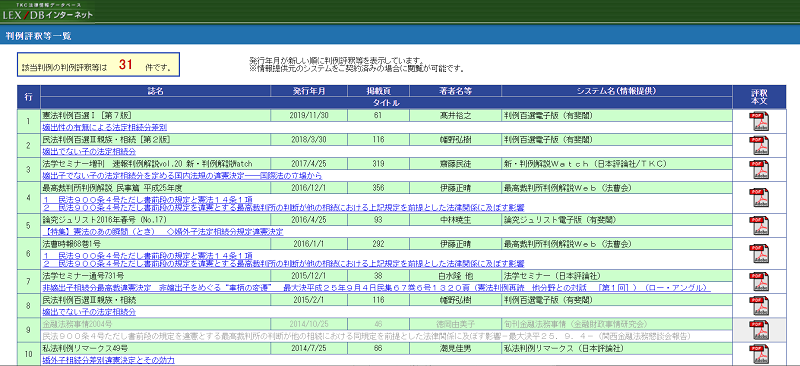Click date cell 2018/3/30
Viewport: 800px width, 366px height.
coord(309,139)
